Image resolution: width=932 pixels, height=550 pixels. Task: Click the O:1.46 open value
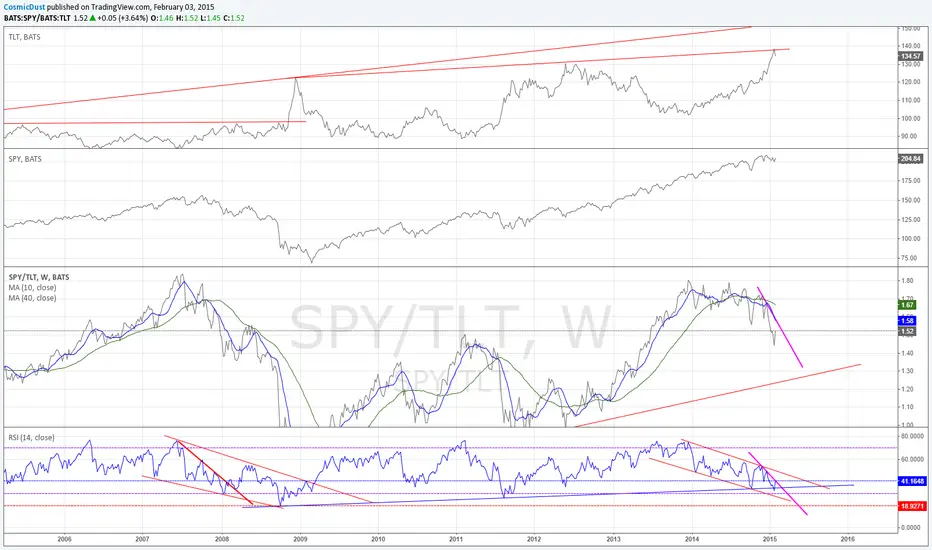[x=164, y=18]
